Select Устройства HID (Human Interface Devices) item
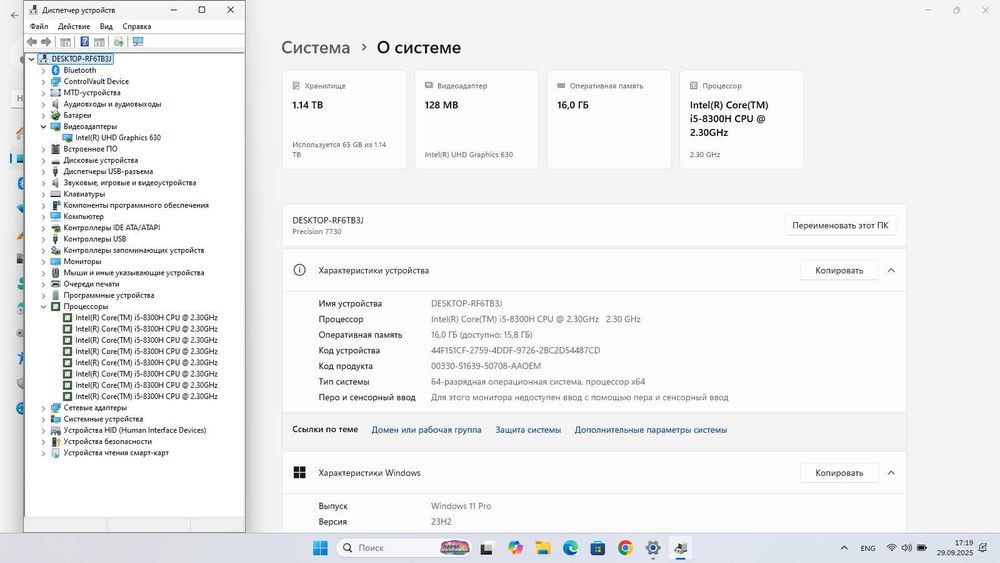Image resolution: width=1000 pixels, height=563 pixels. click(135, 430)
